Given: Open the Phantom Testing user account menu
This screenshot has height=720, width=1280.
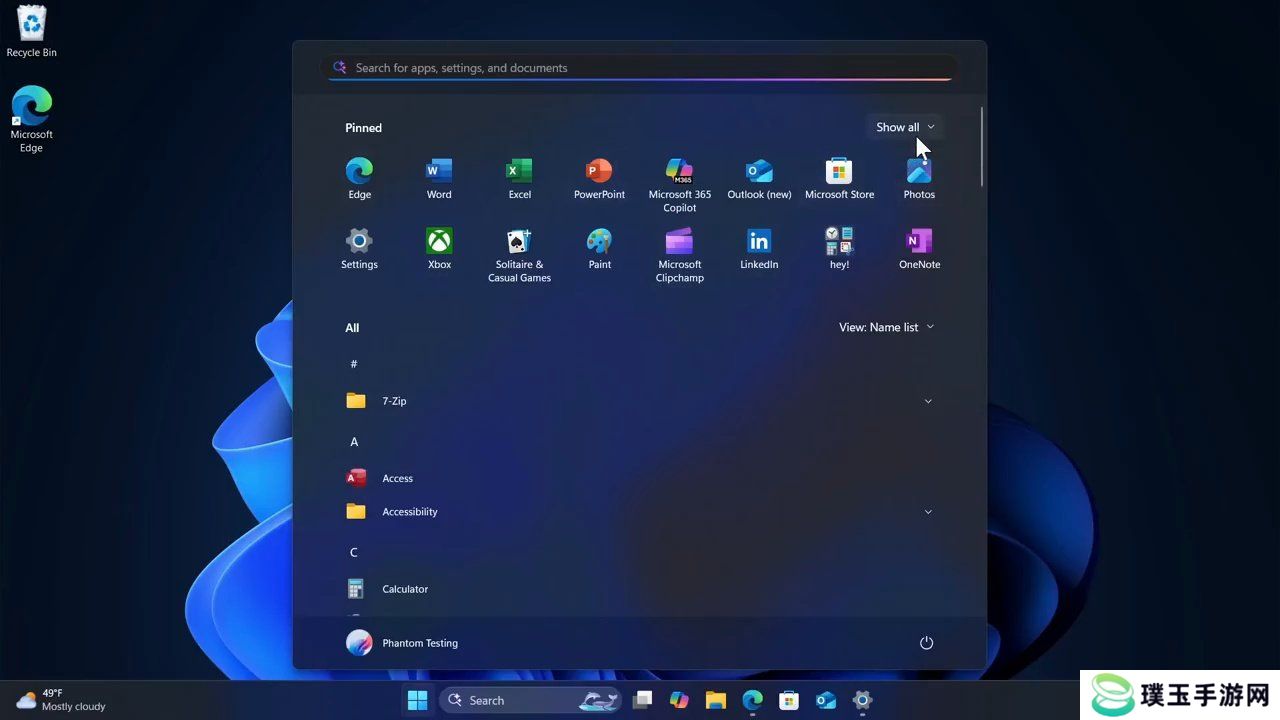Looking at the screenshot, I should (x=402, y=643).
